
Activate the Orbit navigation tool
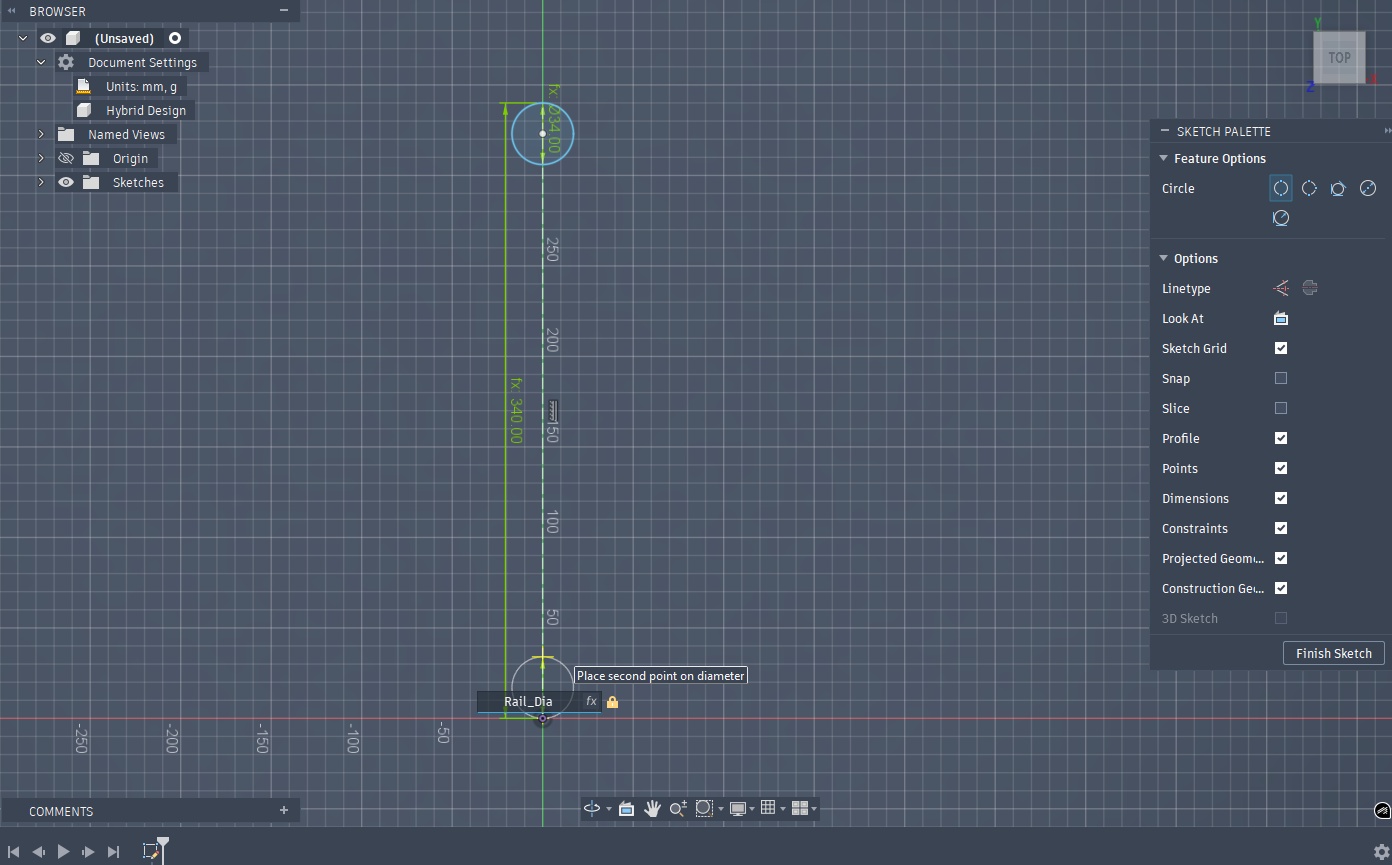point(592,808)
